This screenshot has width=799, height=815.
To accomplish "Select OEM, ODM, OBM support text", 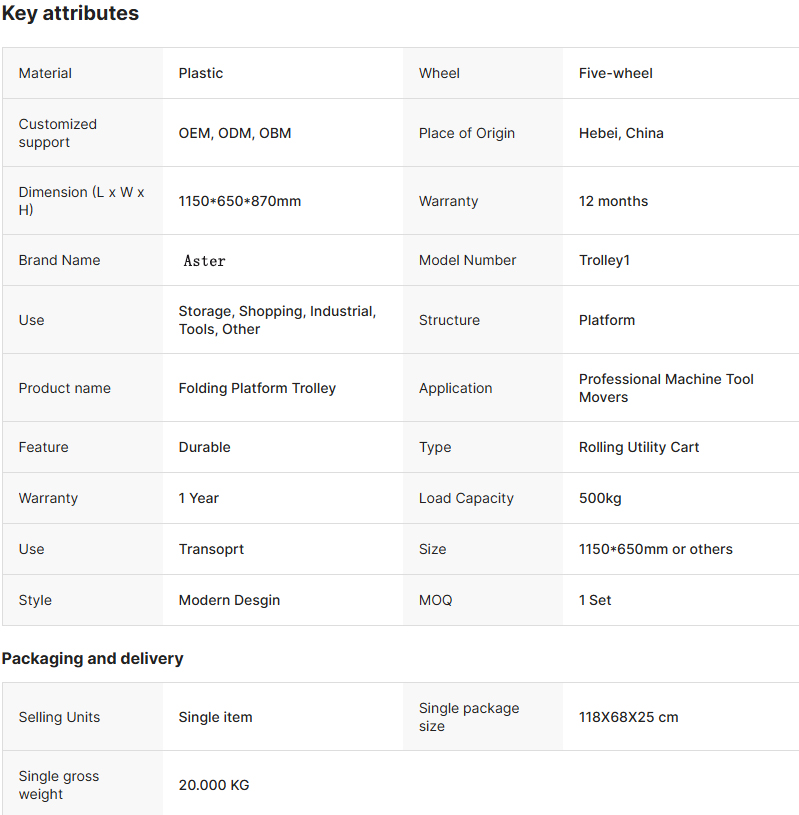I will (234, 133).
